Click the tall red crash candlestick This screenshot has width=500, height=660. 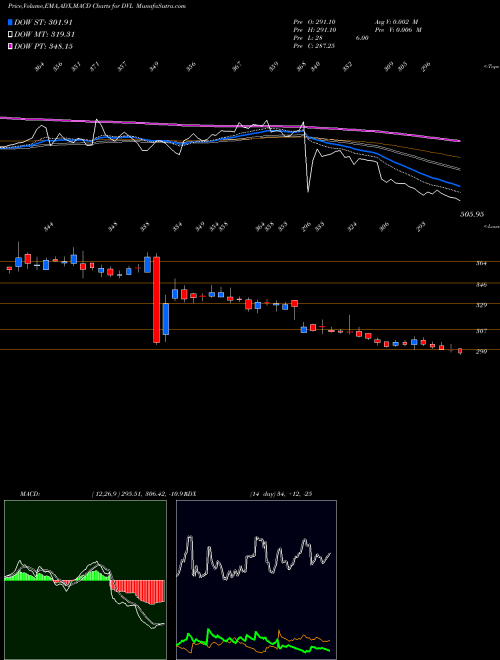[157, 299]
